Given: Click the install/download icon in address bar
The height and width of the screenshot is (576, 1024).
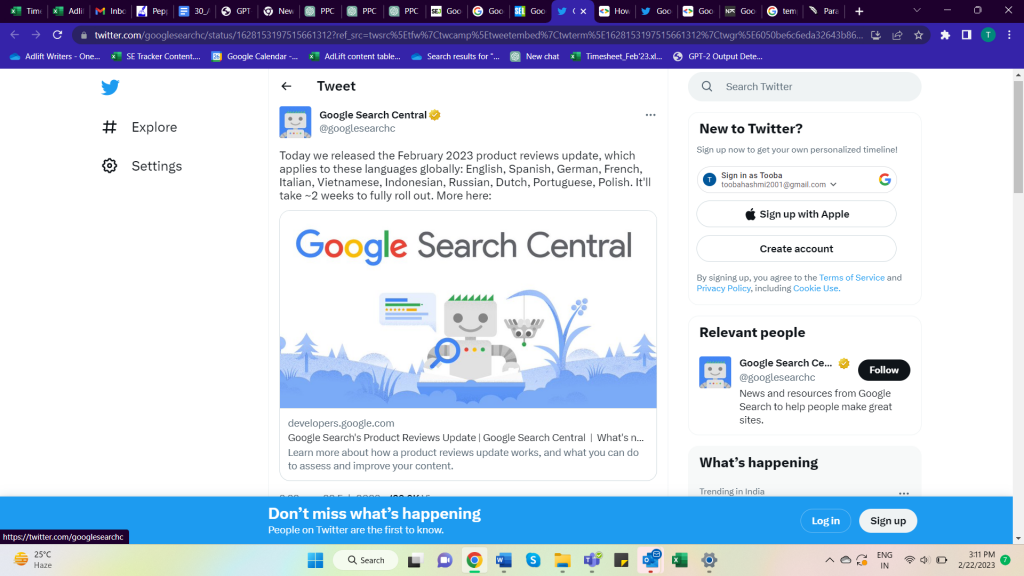Looking at the screenshot, I should pyautogui.click(x=876, y=35).
